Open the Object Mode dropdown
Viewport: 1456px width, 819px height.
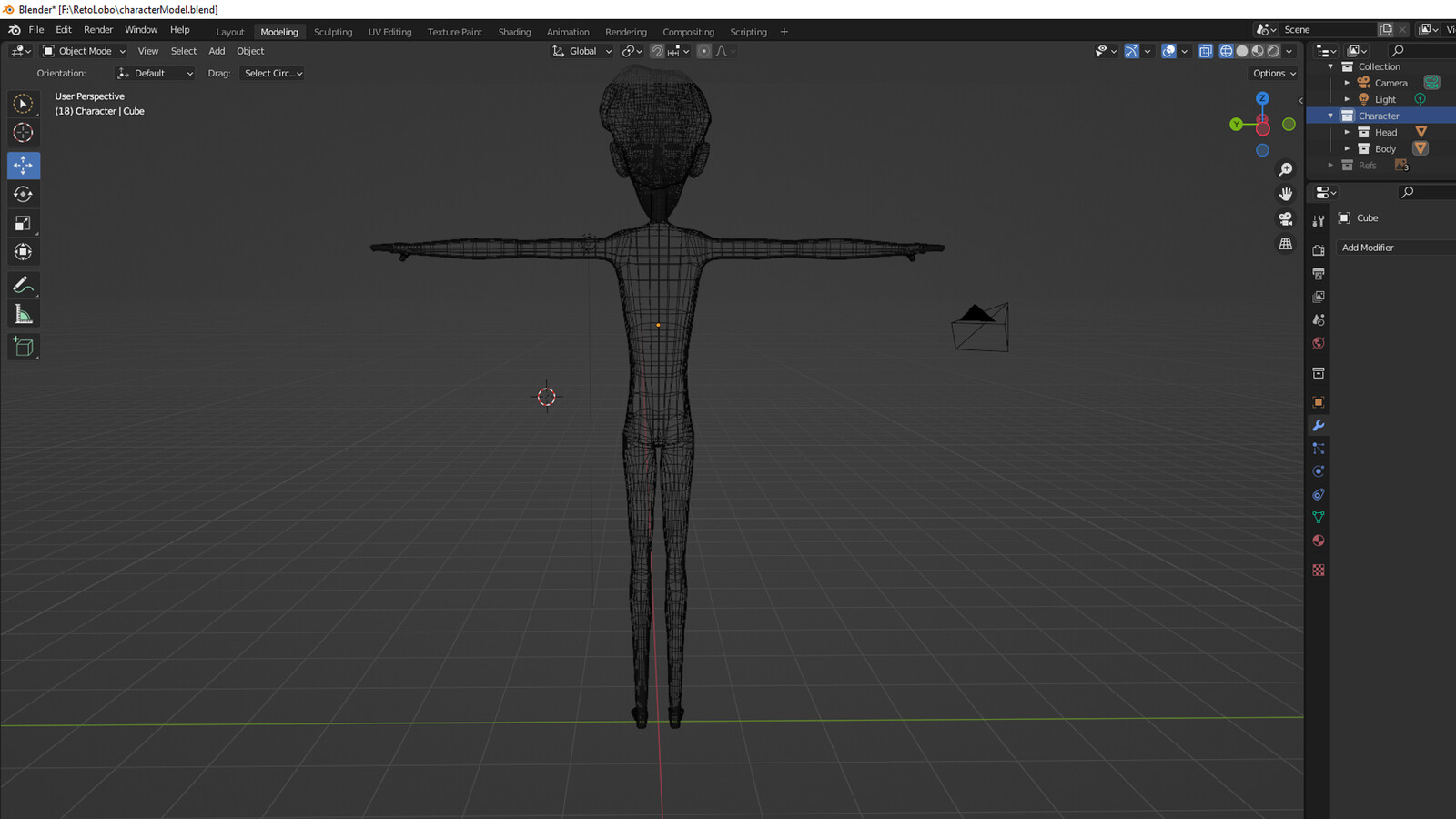tap(85, 51)
